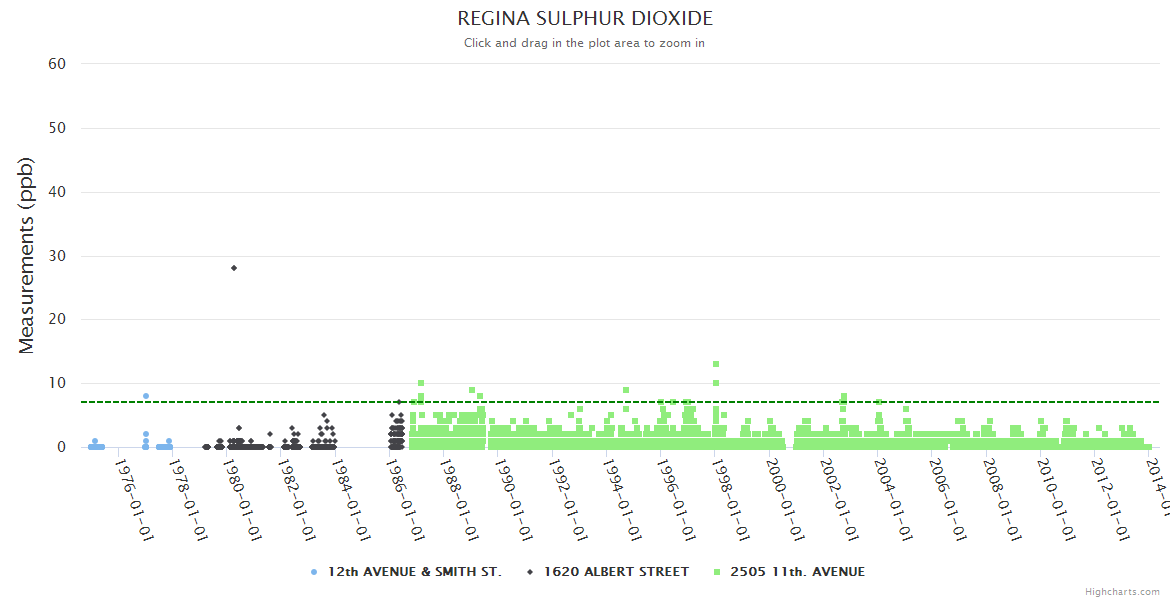Select the blue circle data point at 8 ppb
1170x600 pixels.
[146, 396]
